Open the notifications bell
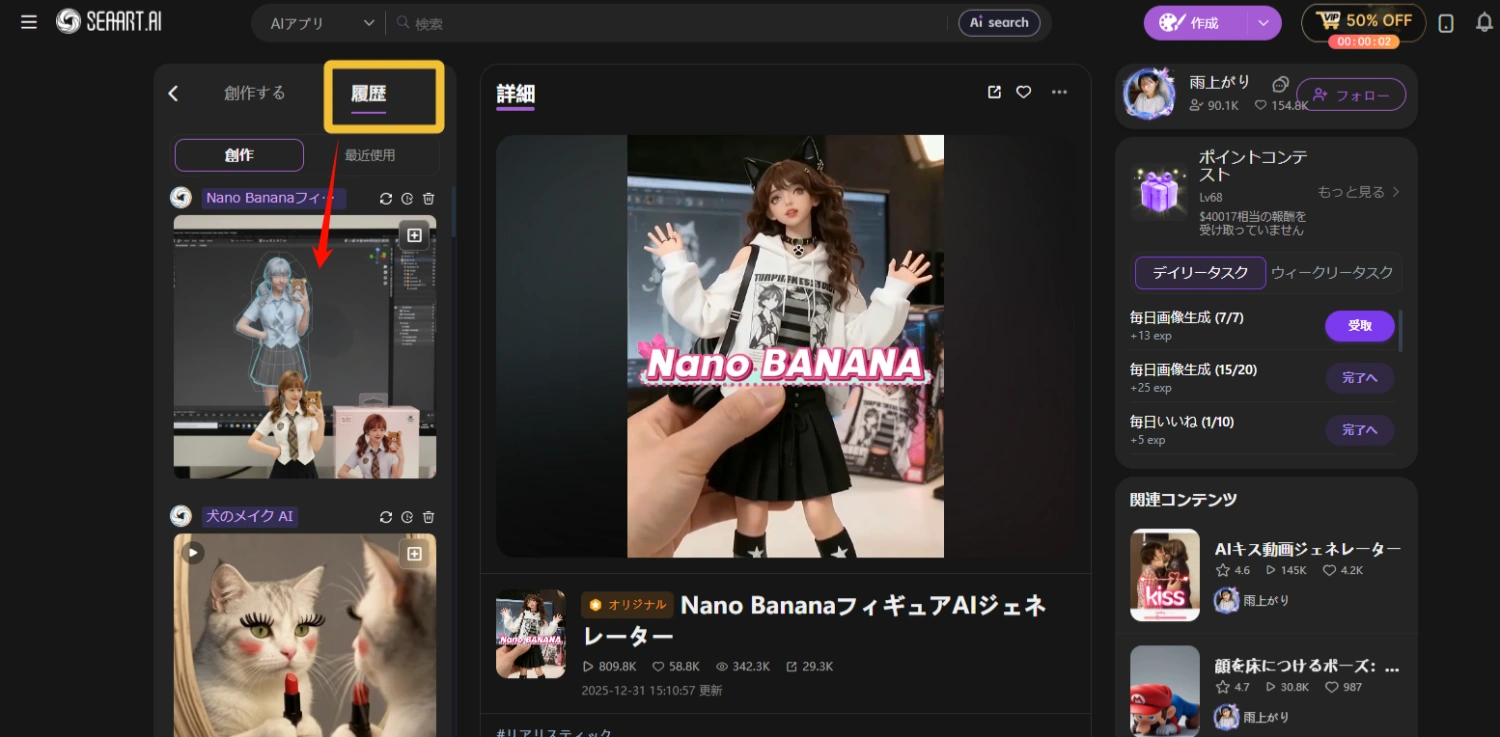Viewport: 1500px width, 737px height. (1484, 23)
